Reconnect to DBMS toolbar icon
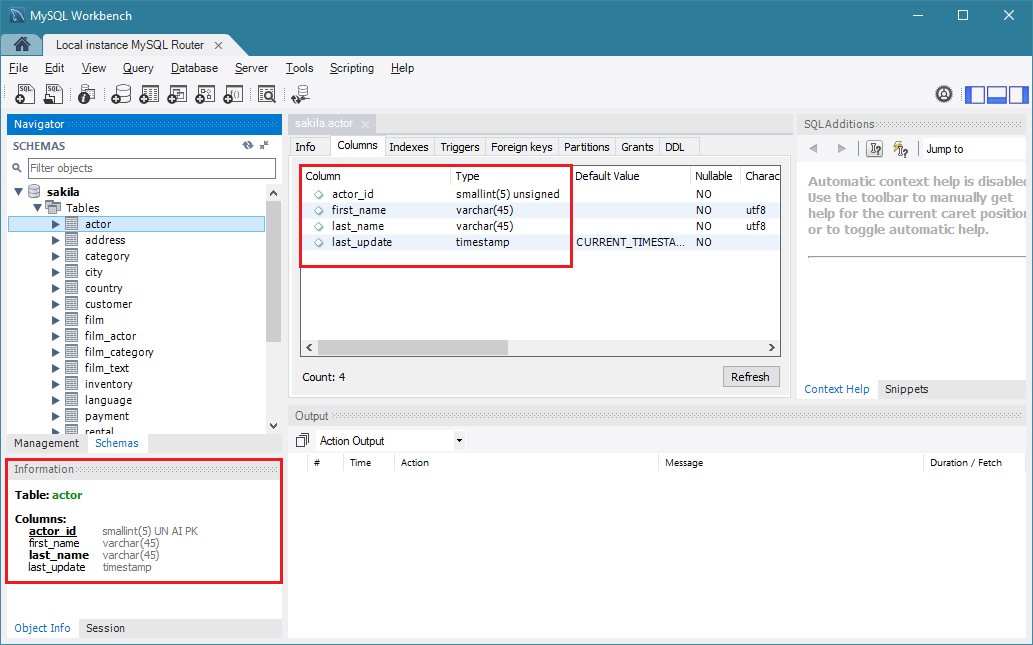Screen dimensions: 1033x645 (x=300, y=94)
